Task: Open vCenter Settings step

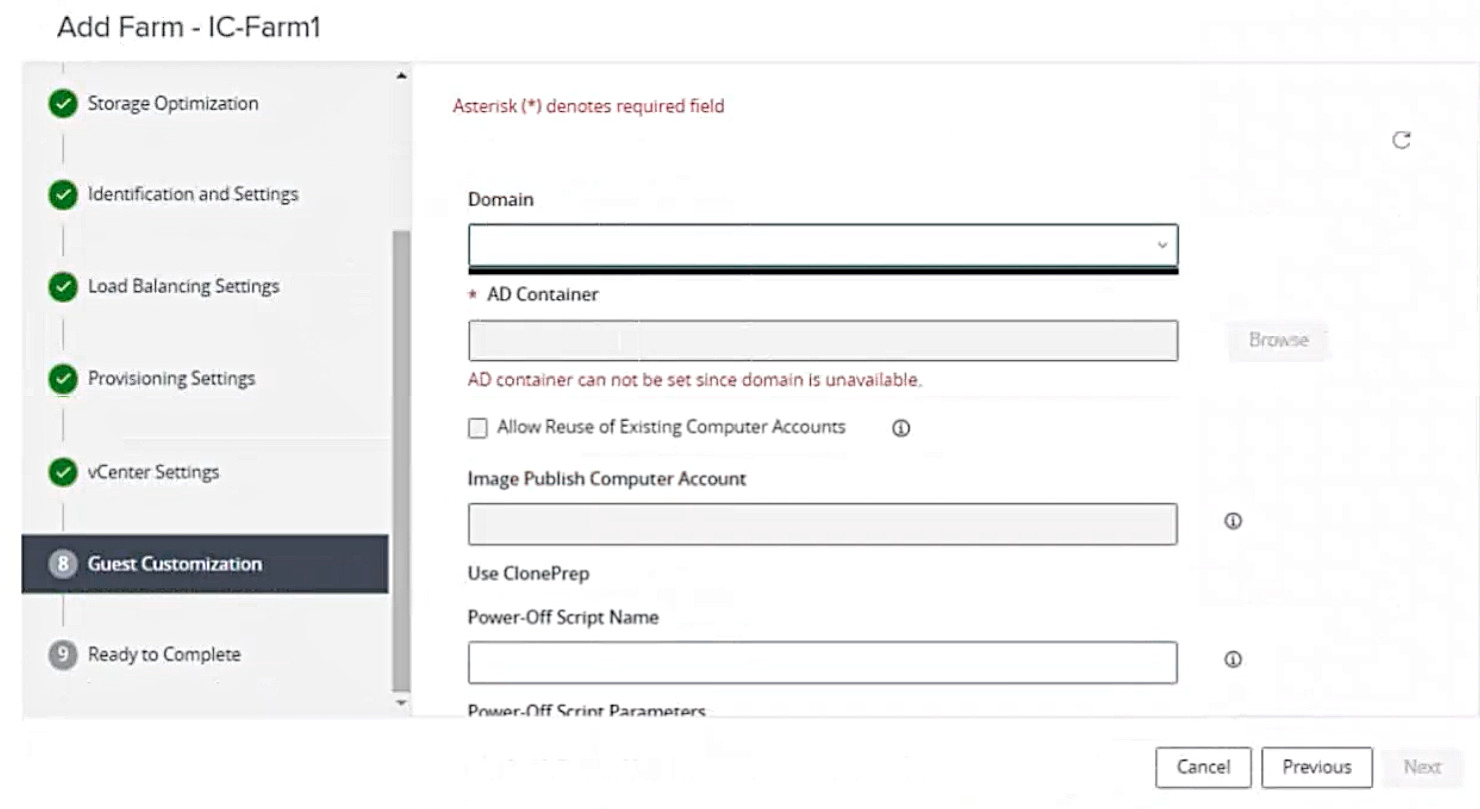Action: point(153,472)
